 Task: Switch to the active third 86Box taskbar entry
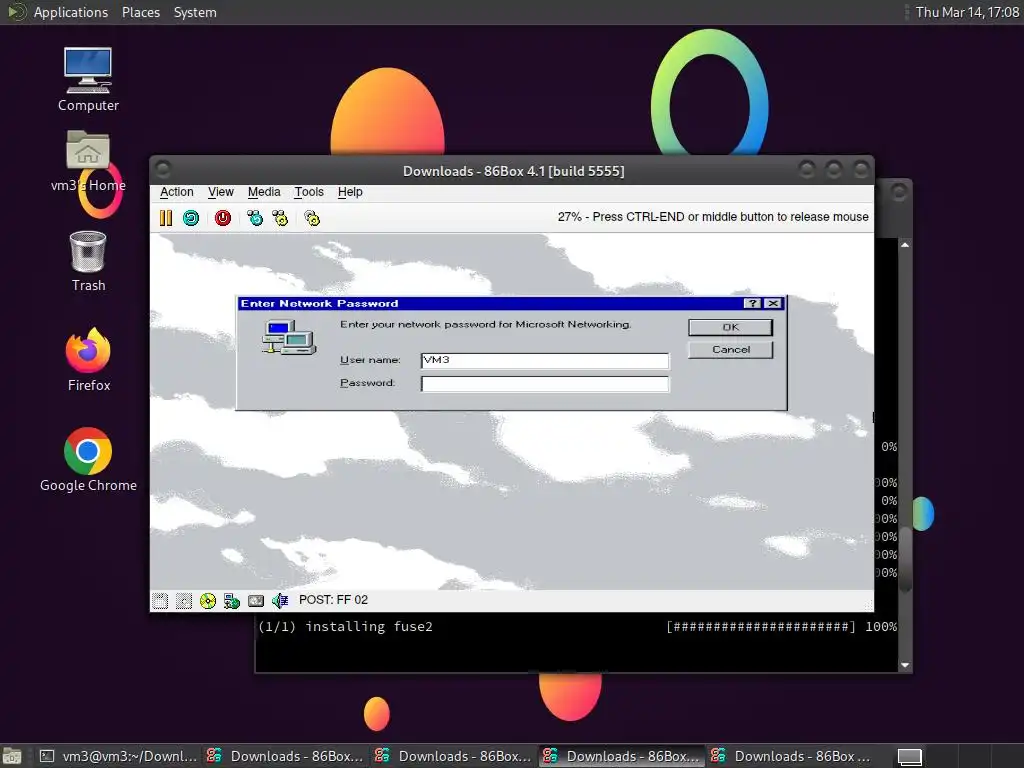point(622,756)
